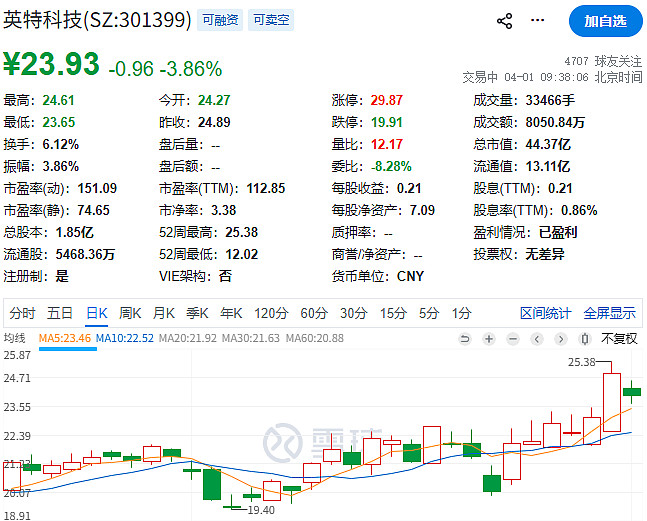This screenshot has height=521, width=647.
Task: Select the 季K chart tab
Action: [x=197, y=313]
